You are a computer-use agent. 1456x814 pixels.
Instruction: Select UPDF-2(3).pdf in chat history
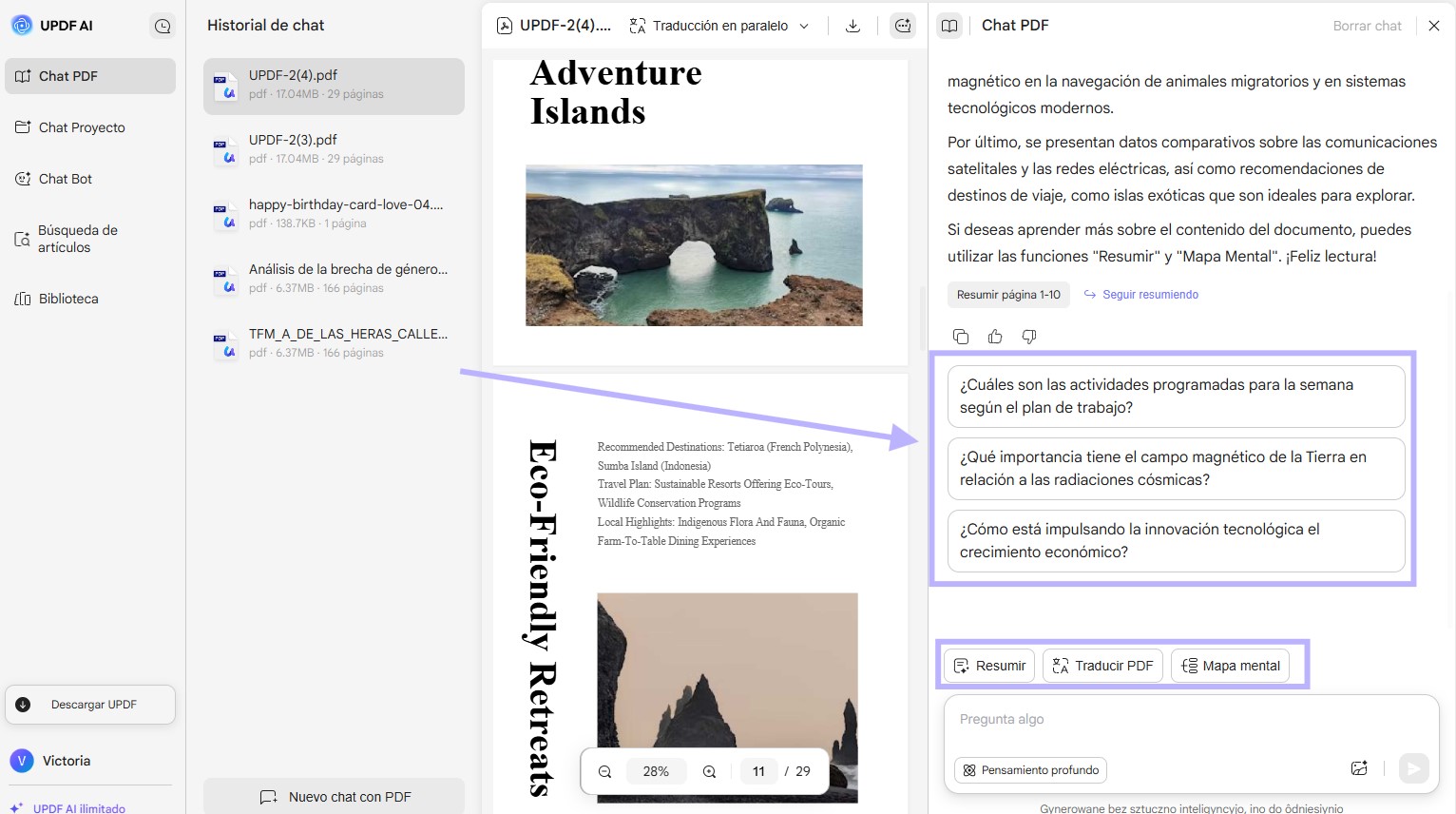(334, 150)
